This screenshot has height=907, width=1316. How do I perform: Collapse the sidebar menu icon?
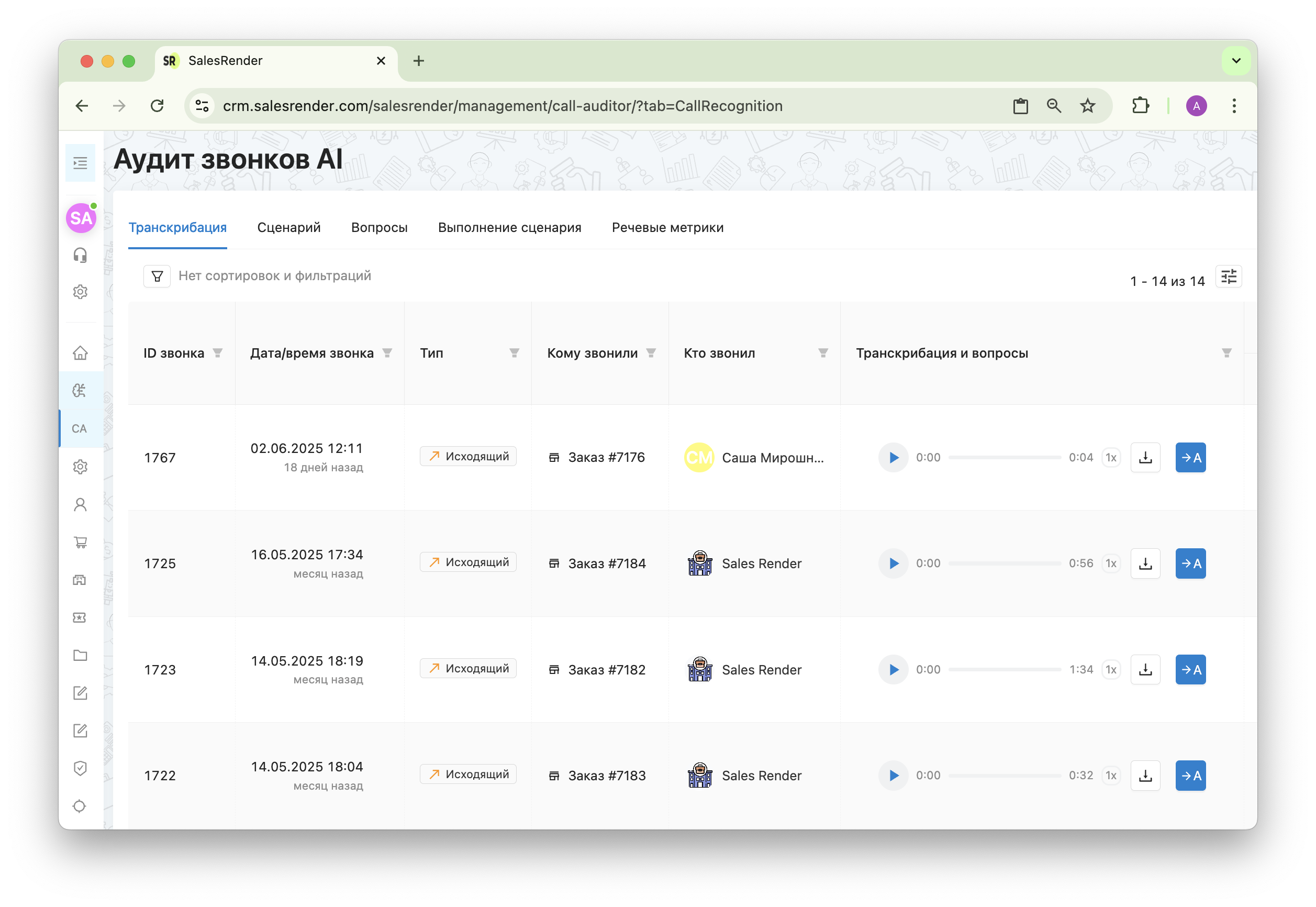click(x=80, y=163)
